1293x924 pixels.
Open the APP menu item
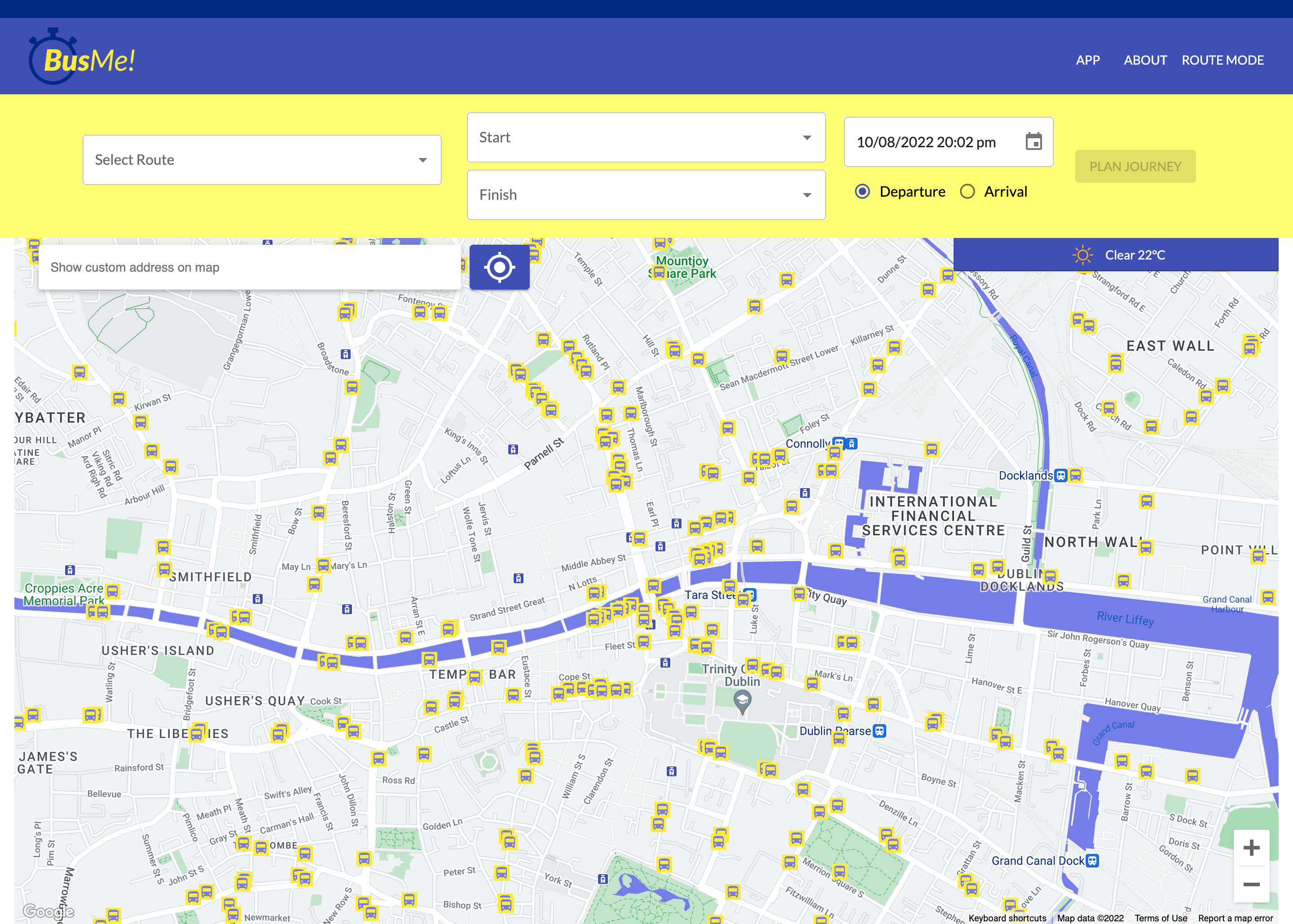tap(1088, 60)
